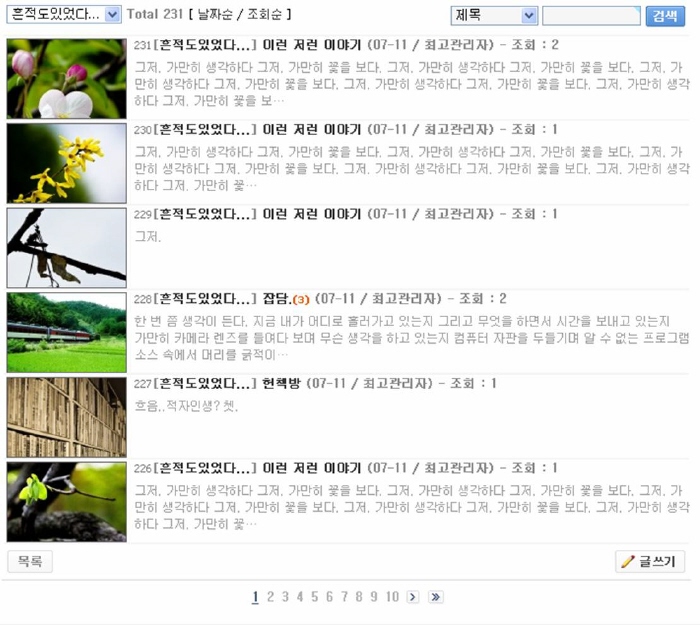Go to page 7
Viewport: 700px width, 625px height.
[344, 597]
